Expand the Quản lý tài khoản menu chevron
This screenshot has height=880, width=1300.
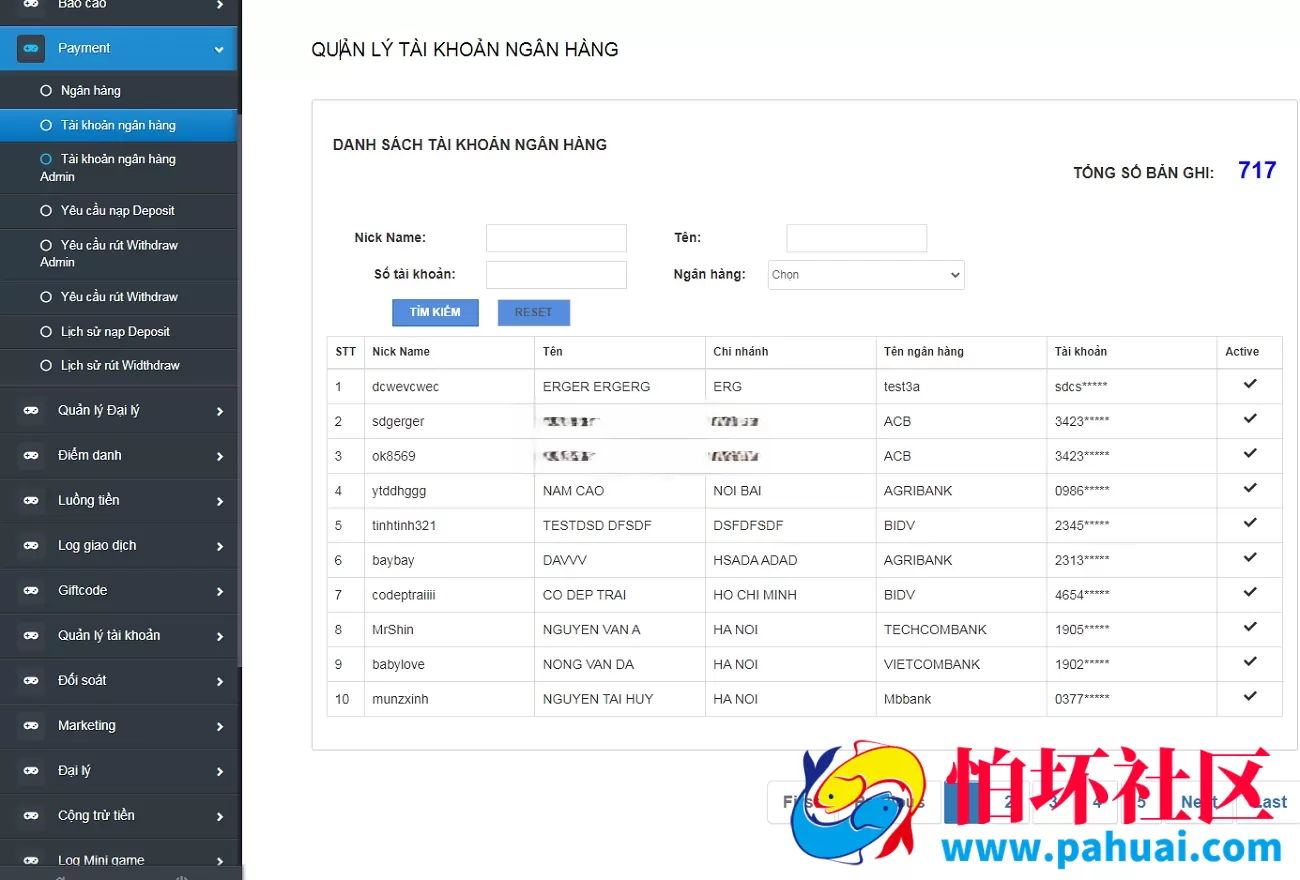pyautogui.click(x=220, y=637)
